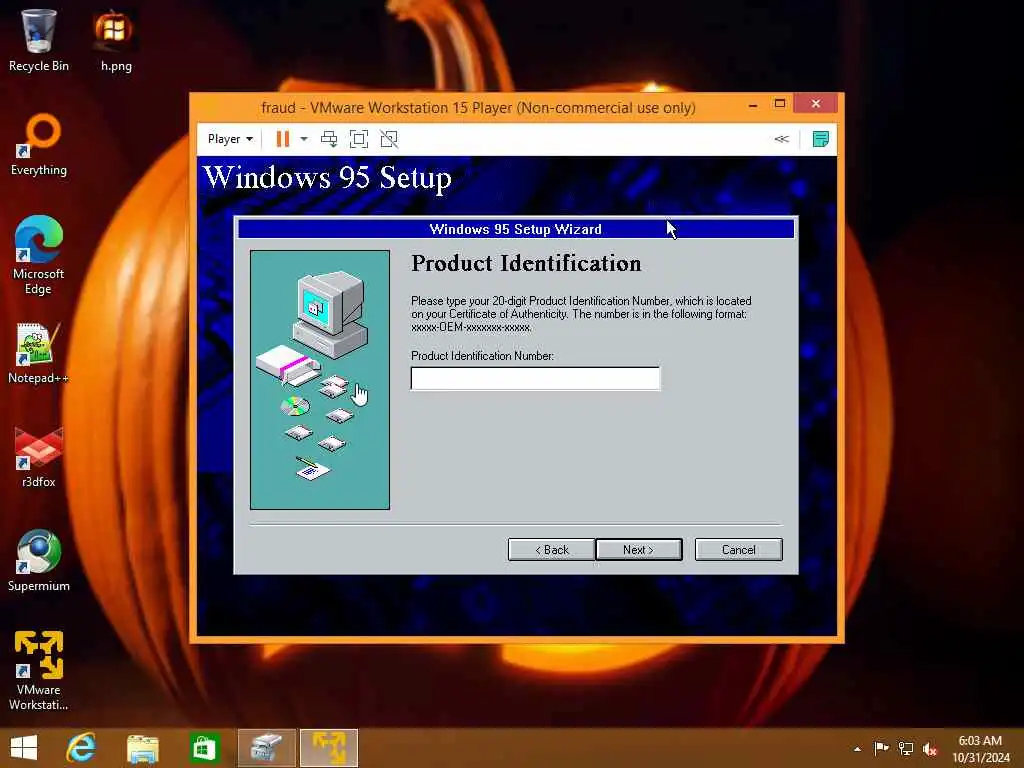This screenshot has height=768, width=1024.
Task: Expand the power options arrow next to pause
Action: click(304, 139)
